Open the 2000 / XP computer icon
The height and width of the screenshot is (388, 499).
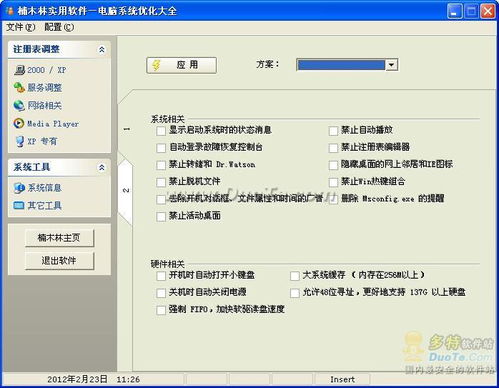20,70
